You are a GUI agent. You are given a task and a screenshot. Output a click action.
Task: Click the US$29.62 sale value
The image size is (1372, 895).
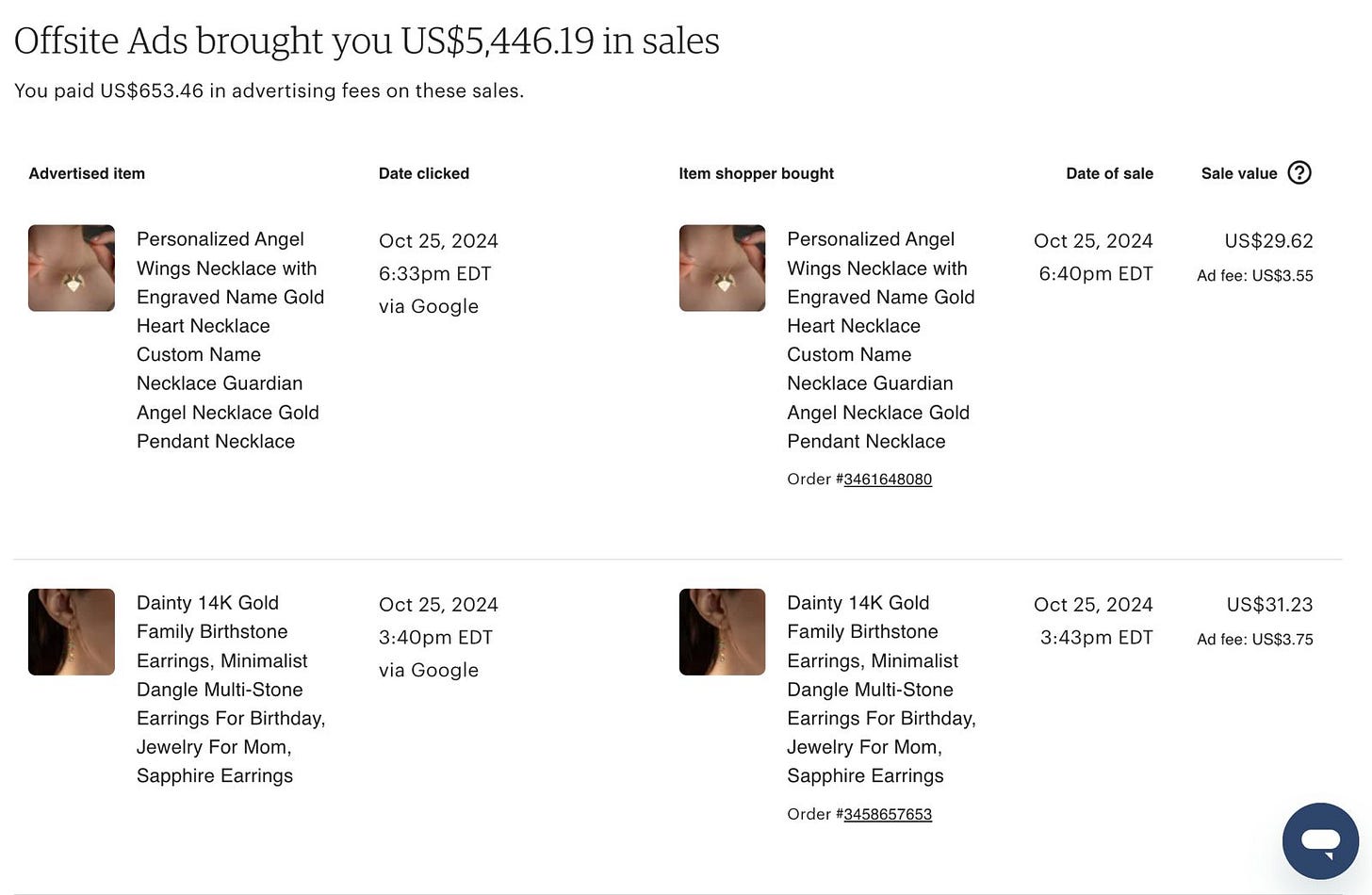click(1268, 241)
